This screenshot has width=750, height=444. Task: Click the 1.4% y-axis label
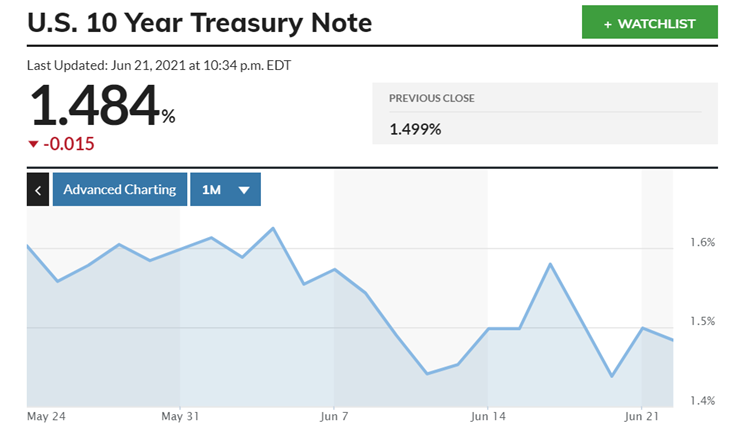pos(702,401)
